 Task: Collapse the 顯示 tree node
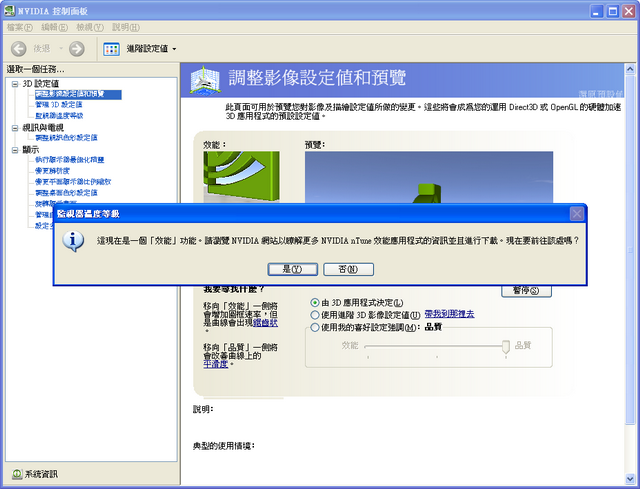tap(15, 150)
